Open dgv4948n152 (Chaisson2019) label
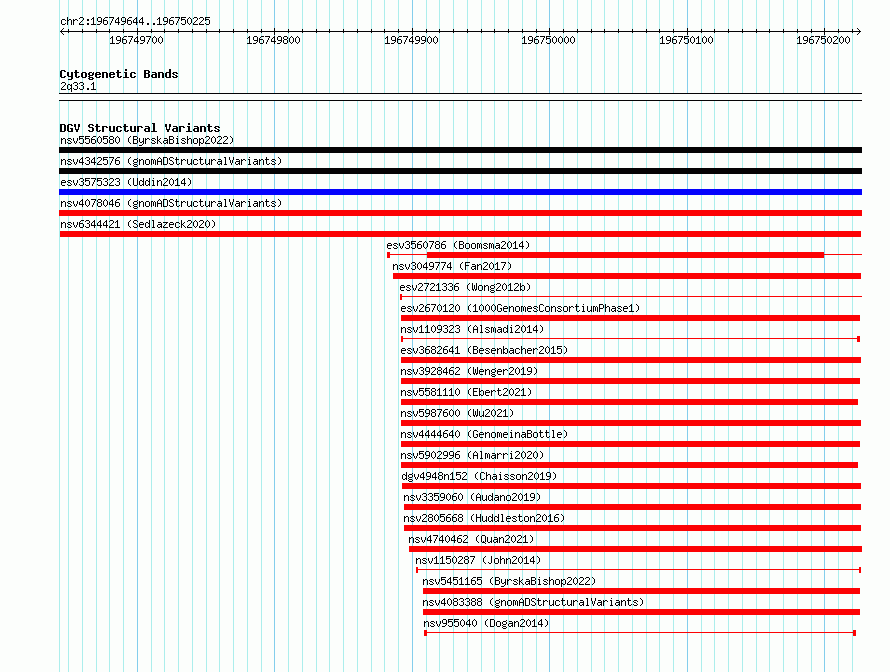The image size is (890, 672). 479,476
